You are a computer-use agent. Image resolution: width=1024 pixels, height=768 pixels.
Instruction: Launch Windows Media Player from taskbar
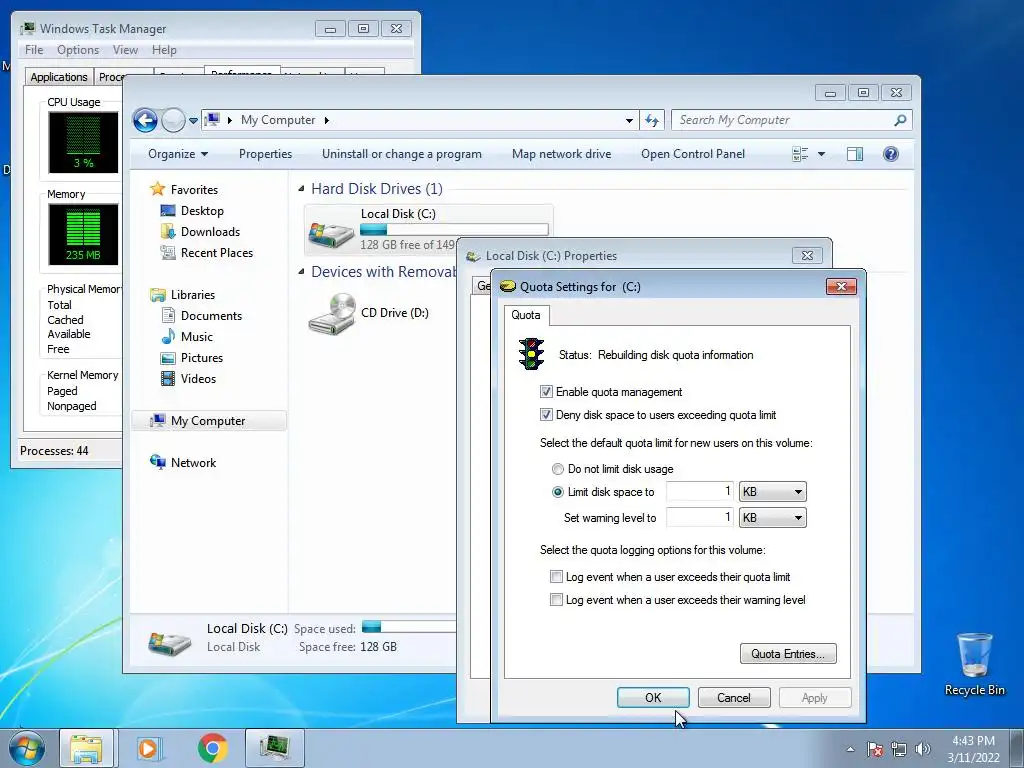click(x=149, y=748)
